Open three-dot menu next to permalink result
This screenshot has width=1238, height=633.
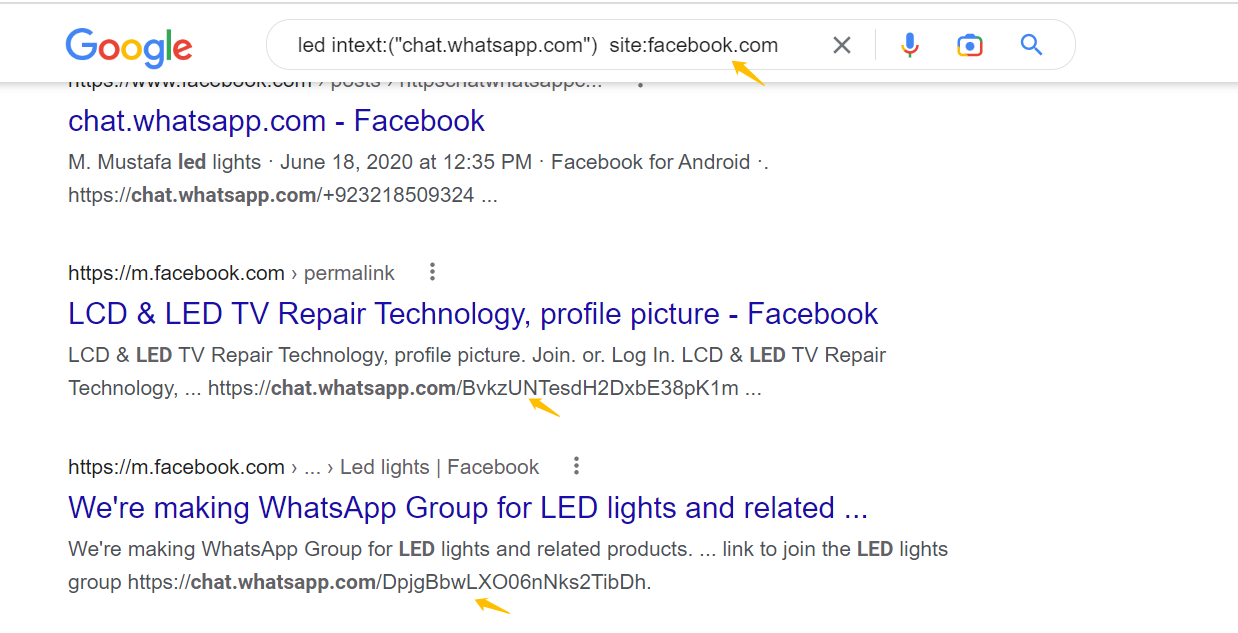click(x=432, y=272)
